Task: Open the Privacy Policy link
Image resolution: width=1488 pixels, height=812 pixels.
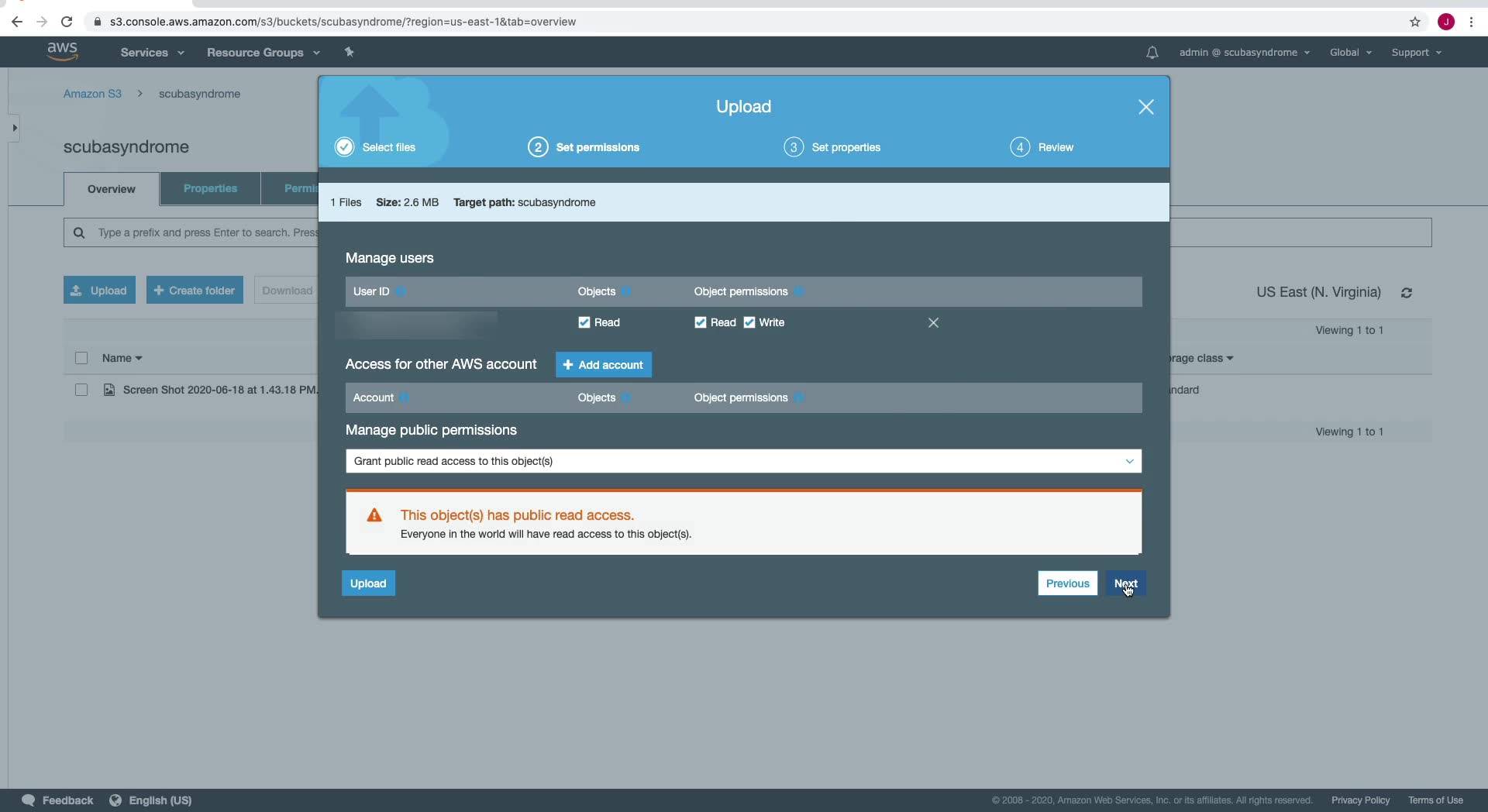Action: click(x=1360, y=800)
